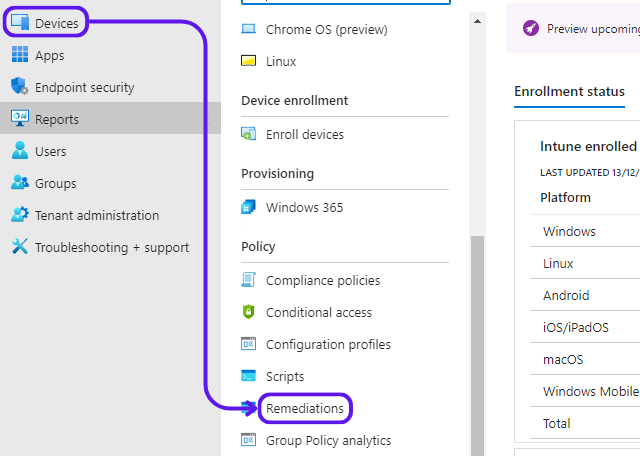The width and height of the screenshot is (640, 456).
Task: Open Troubleshooting + support
Action: [112, 247]
